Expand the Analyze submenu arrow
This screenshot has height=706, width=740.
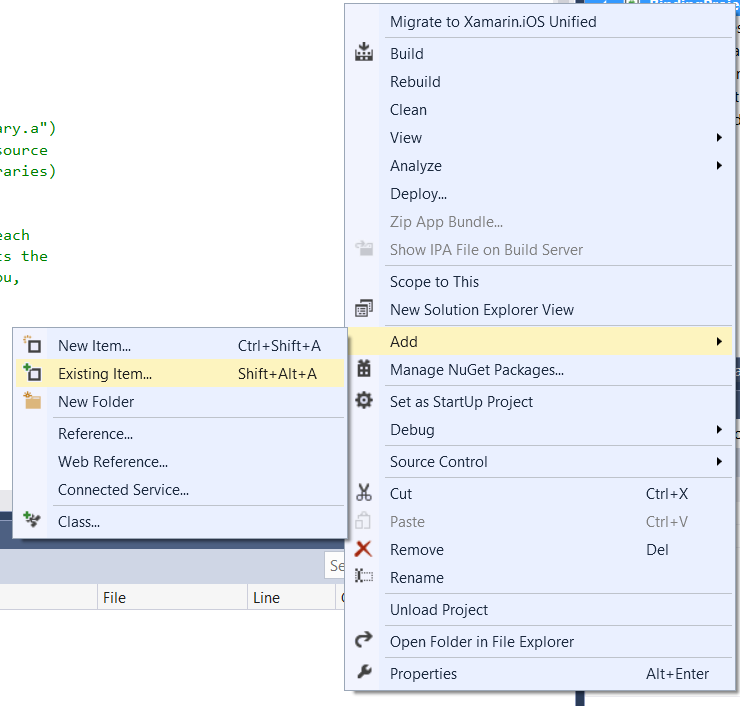click(719, 166)
